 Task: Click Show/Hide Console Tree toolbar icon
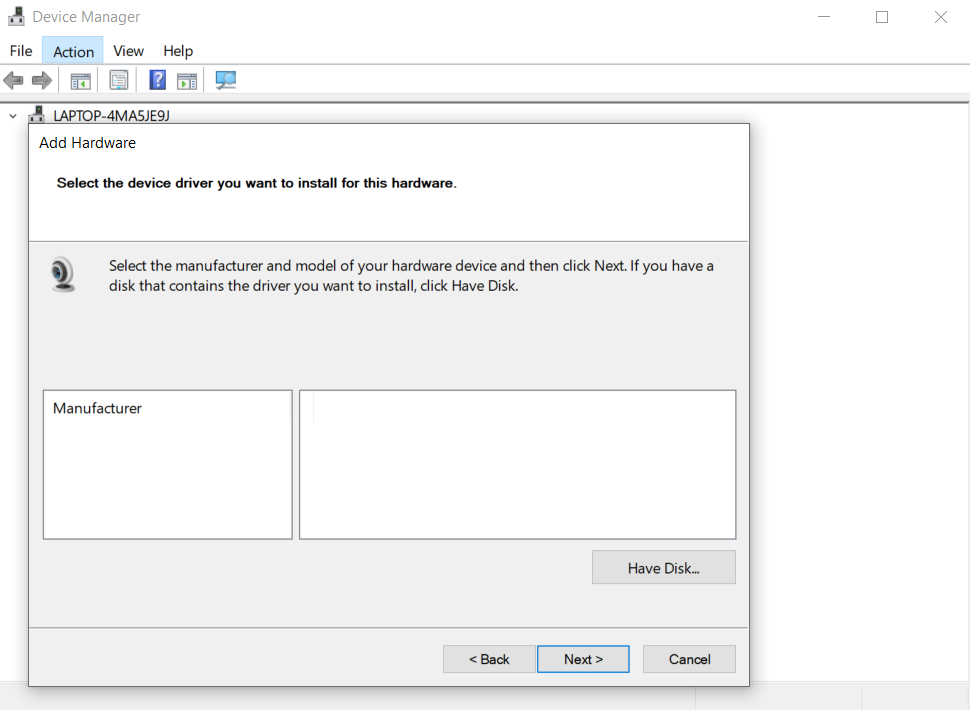80,81
